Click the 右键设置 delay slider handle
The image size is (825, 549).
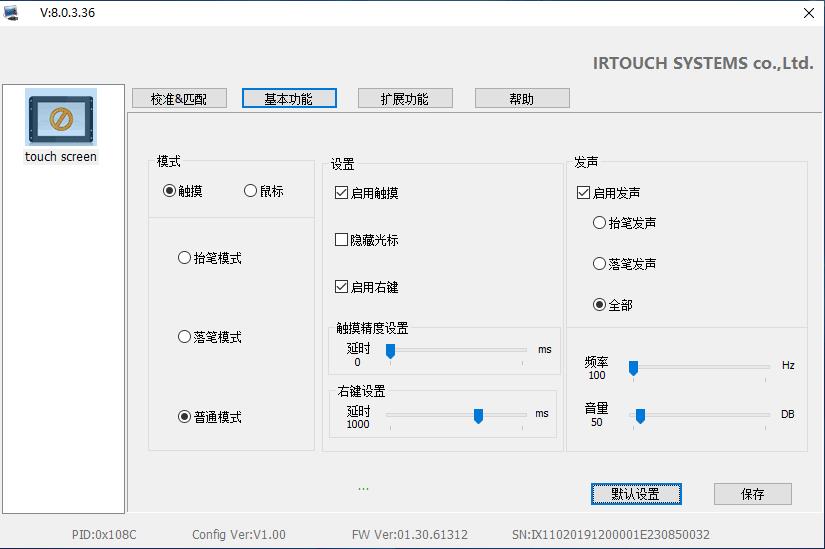[478, 416]
